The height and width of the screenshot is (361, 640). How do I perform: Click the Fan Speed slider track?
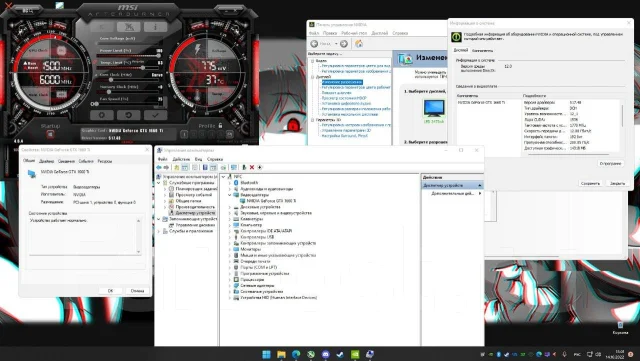click(127, 104)
